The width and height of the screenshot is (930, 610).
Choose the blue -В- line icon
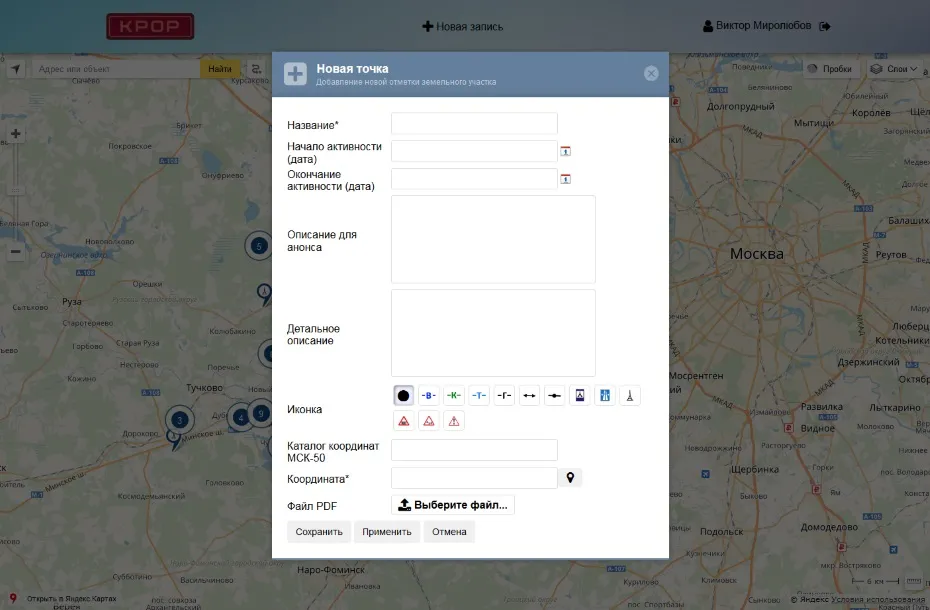(429, 396)
